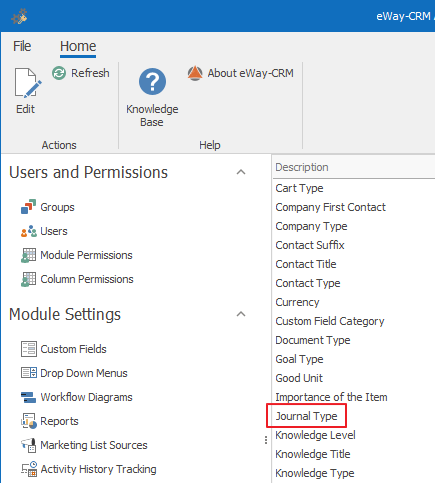This screenshot has width=435, height=483.
Task: Select the Journal Type row
Action: point(353,416)
